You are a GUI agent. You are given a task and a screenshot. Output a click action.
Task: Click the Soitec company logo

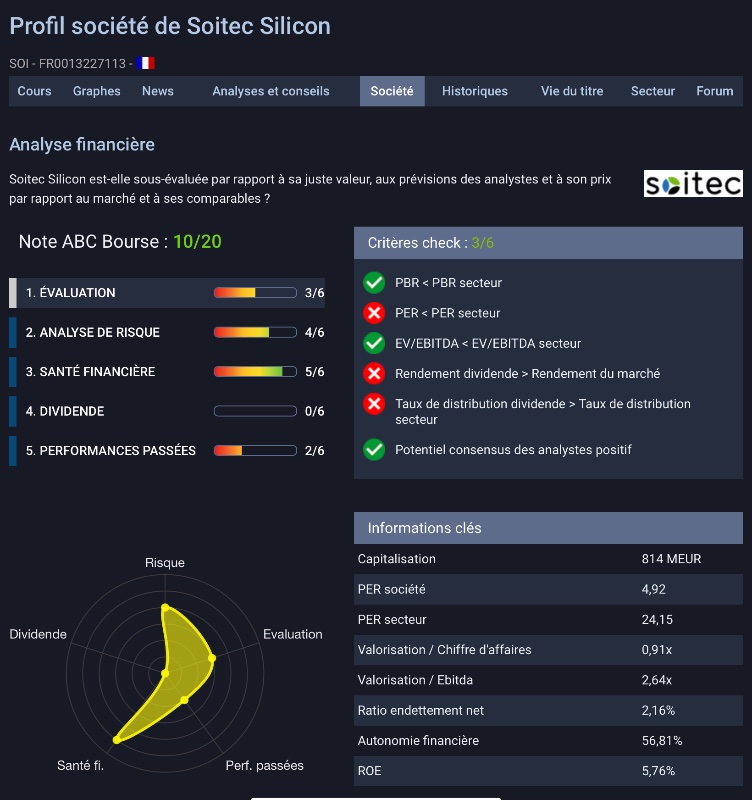click(693, 184)
